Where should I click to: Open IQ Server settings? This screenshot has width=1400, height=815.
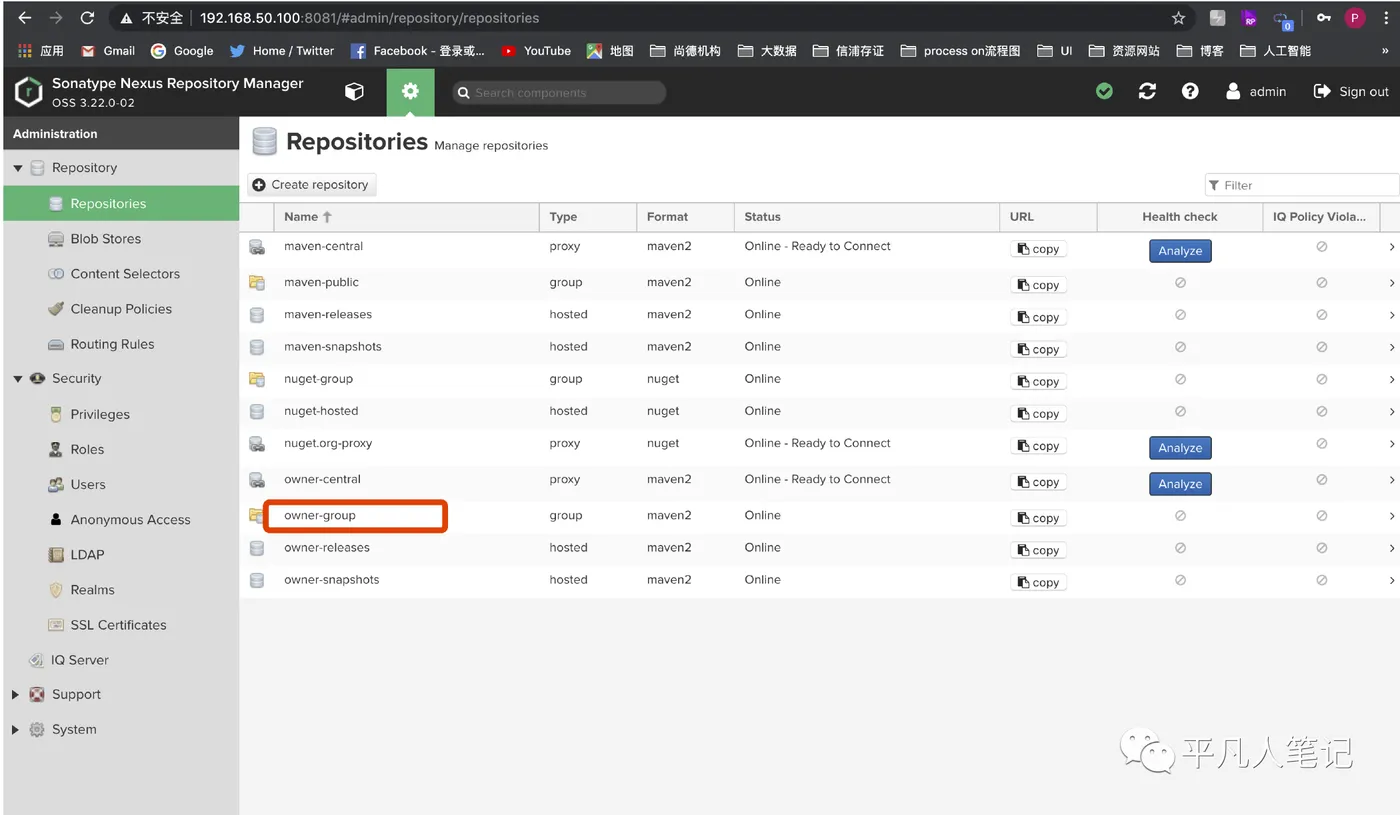(79, 660)
